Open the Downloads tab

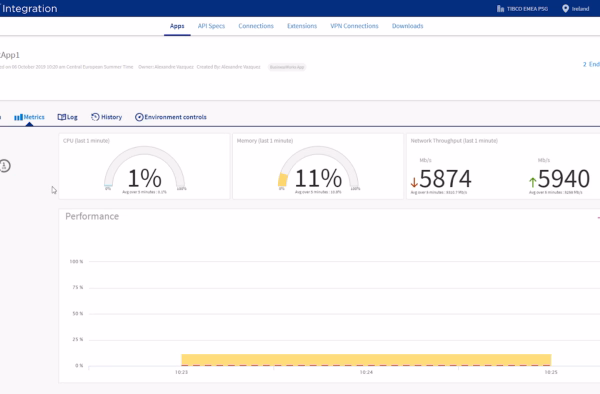(x=408, y=26)
